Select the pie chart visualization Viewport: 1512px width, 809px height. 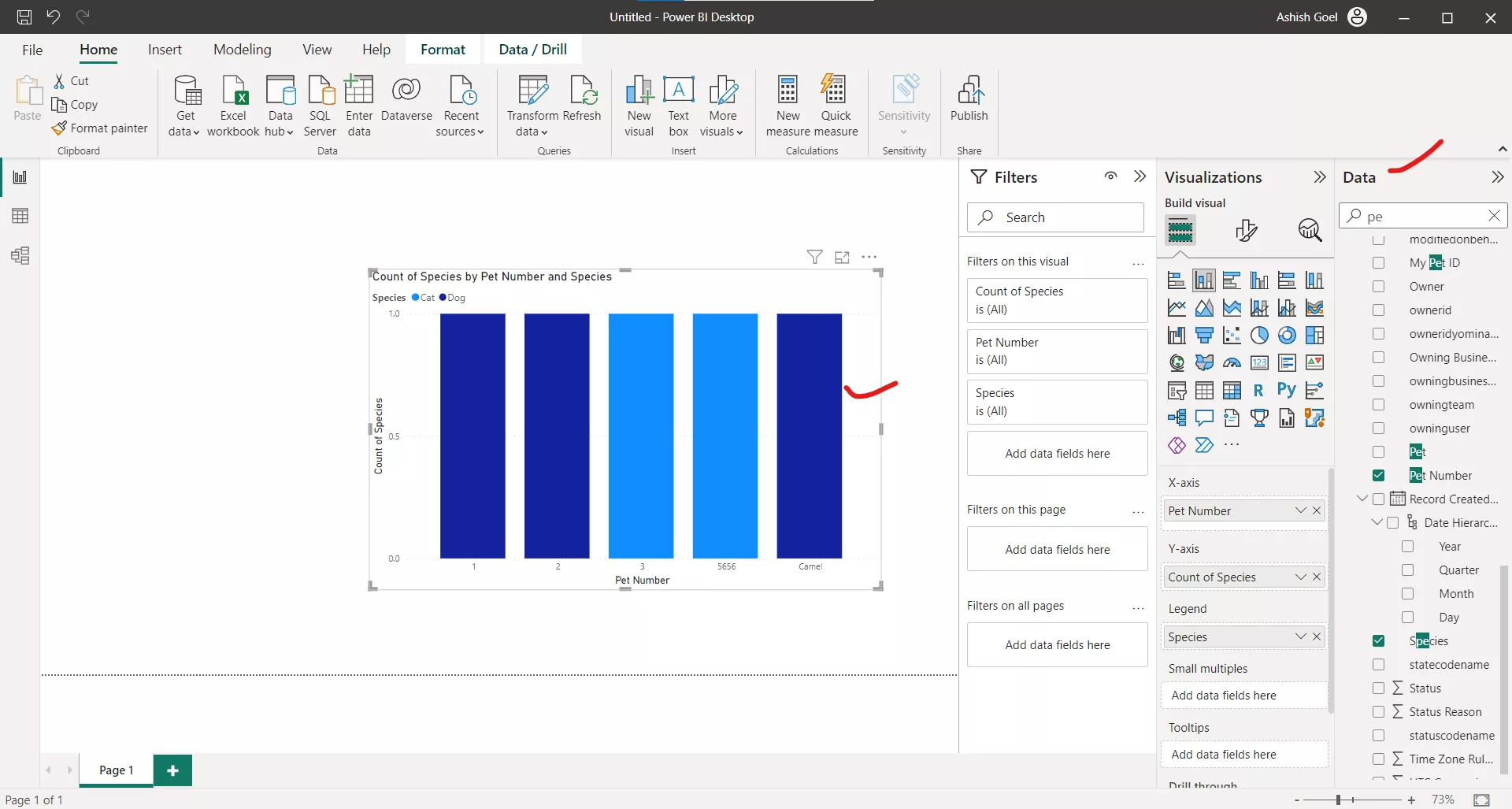(1259, 335)
